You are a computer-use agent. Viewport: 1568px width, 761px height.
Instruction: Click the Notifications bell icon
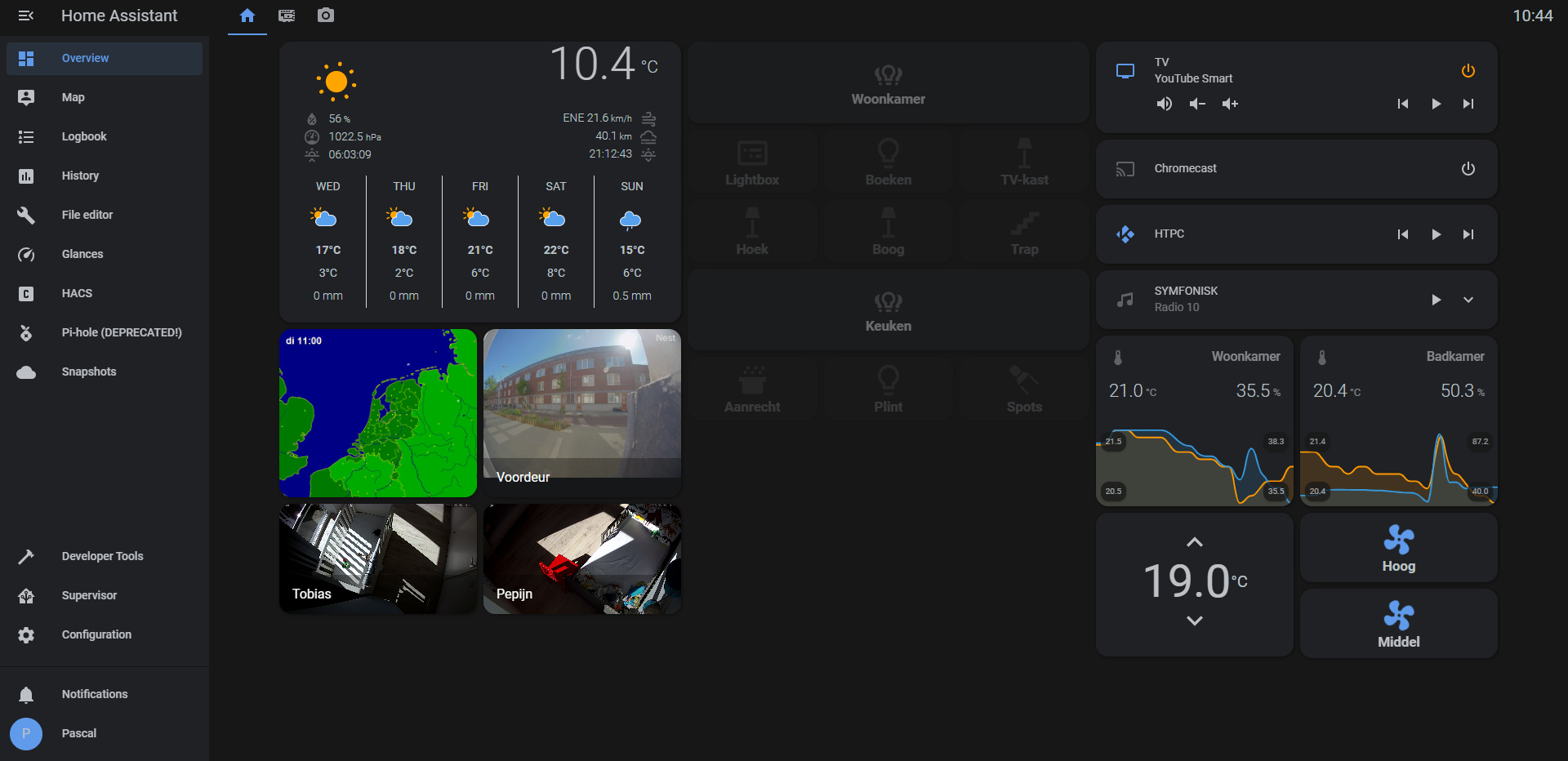pos(26,695)
